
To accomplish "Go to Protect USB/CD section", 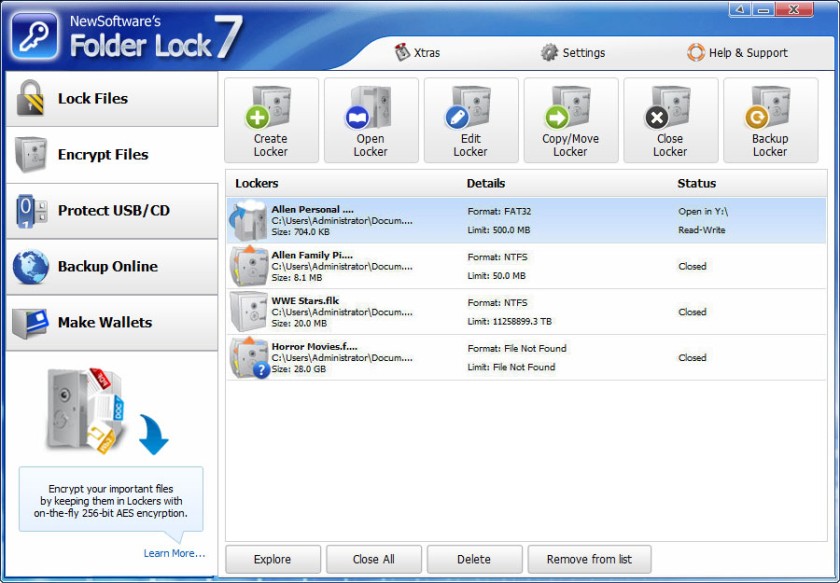I will pyautogui.click(x=112, y=211).
